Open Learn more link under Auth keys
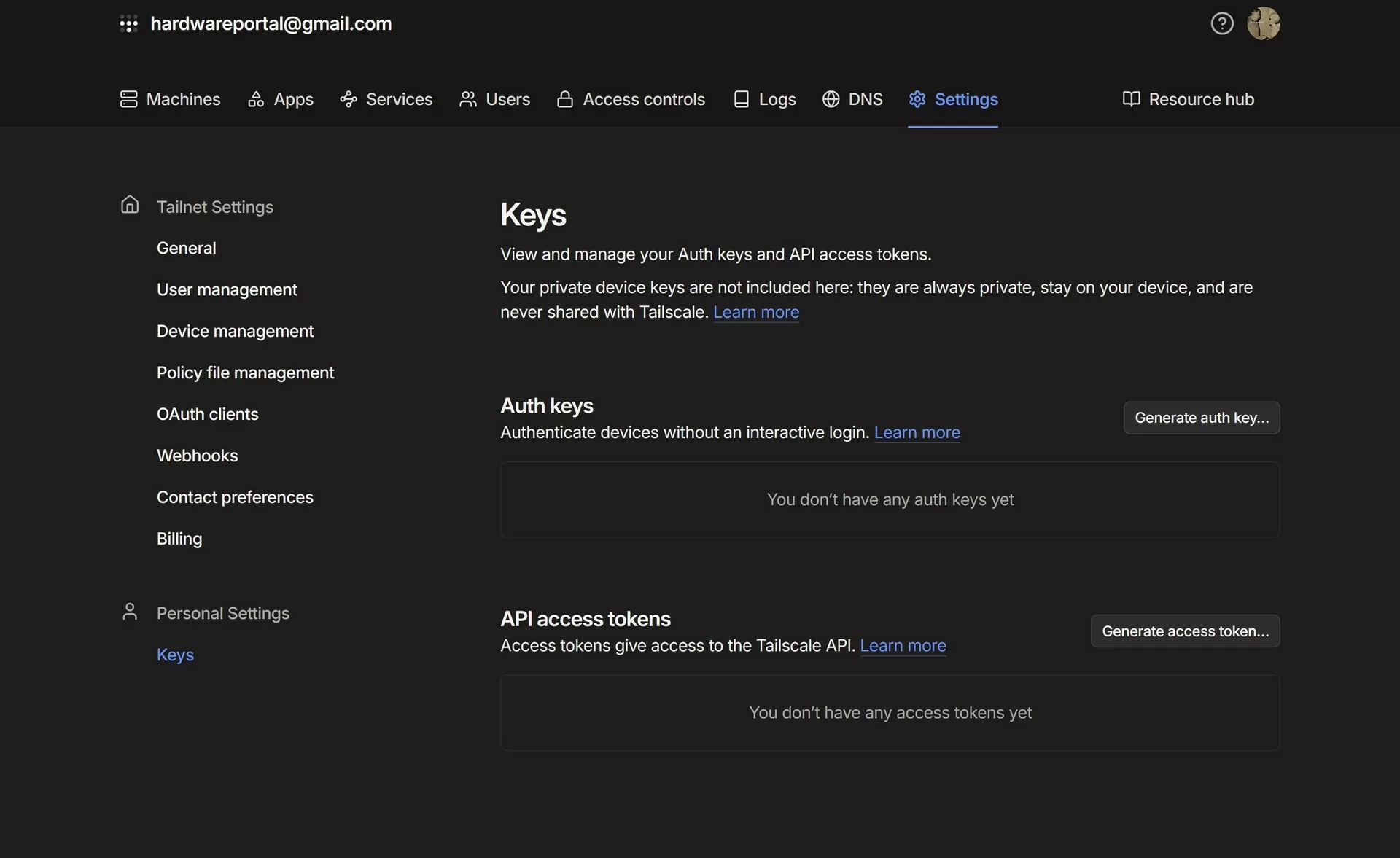1400x858 pixels. click(917, 432)
